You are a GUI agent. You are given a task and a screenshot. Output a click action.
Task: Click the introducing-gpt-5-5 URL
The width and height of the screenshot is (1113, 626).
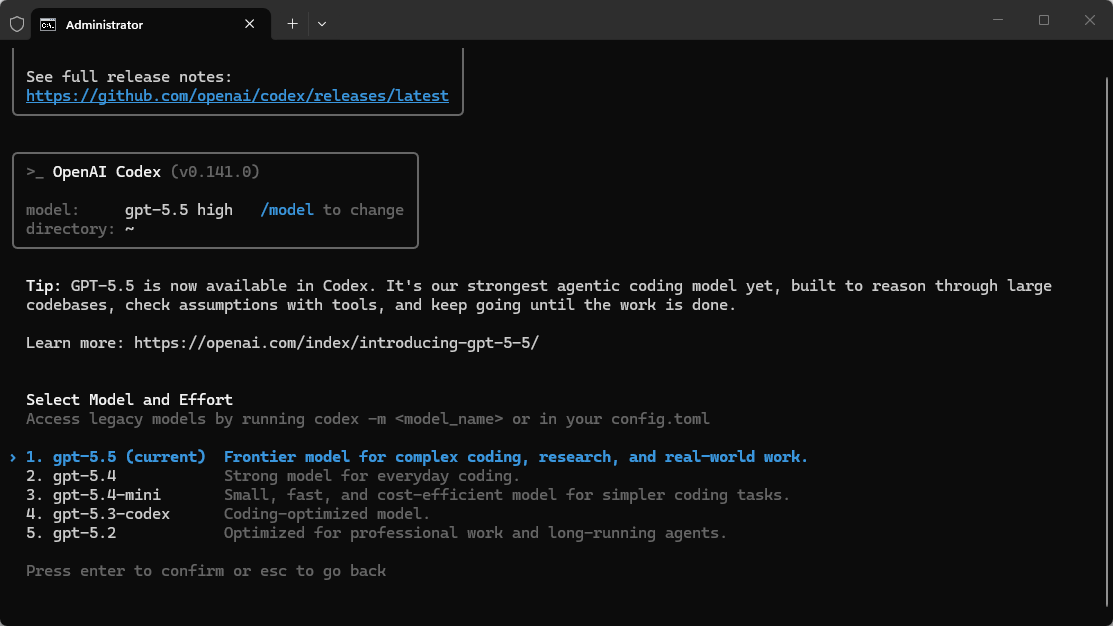pos(336,343)
